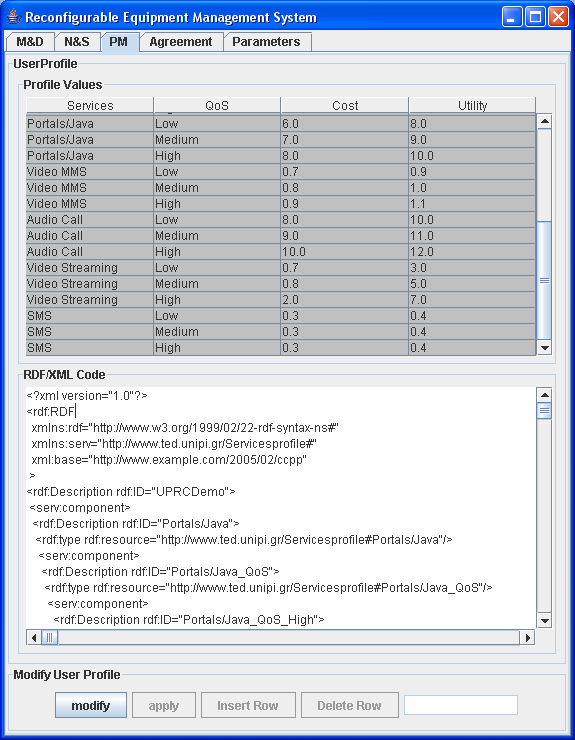This screenshot has width=575, height=740.
Task: Click the RDF/XML horizontal scrollbar thumb
Action: [50, 638]
